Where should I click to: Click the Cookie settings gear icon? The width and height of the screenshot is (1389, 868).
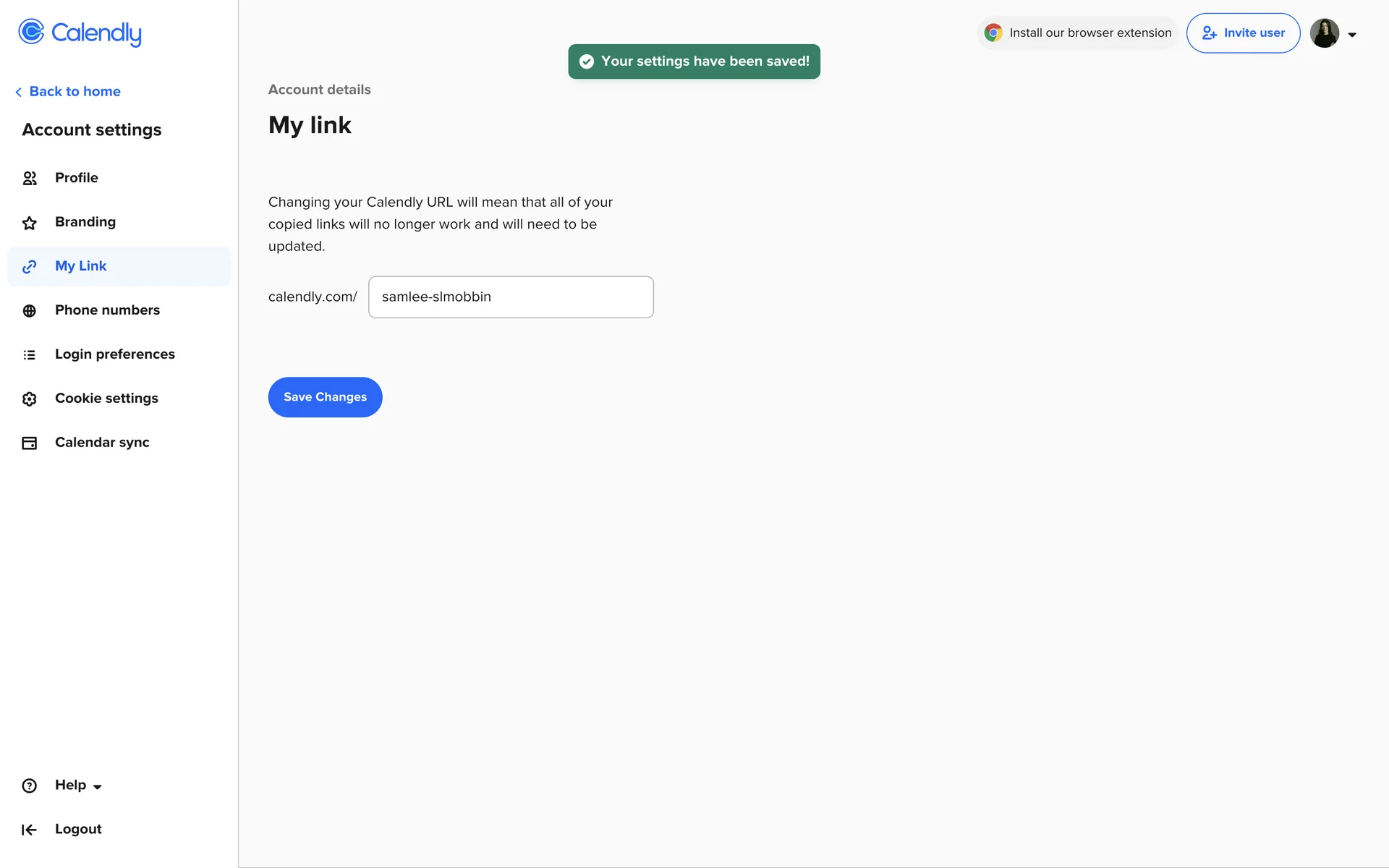30,399
